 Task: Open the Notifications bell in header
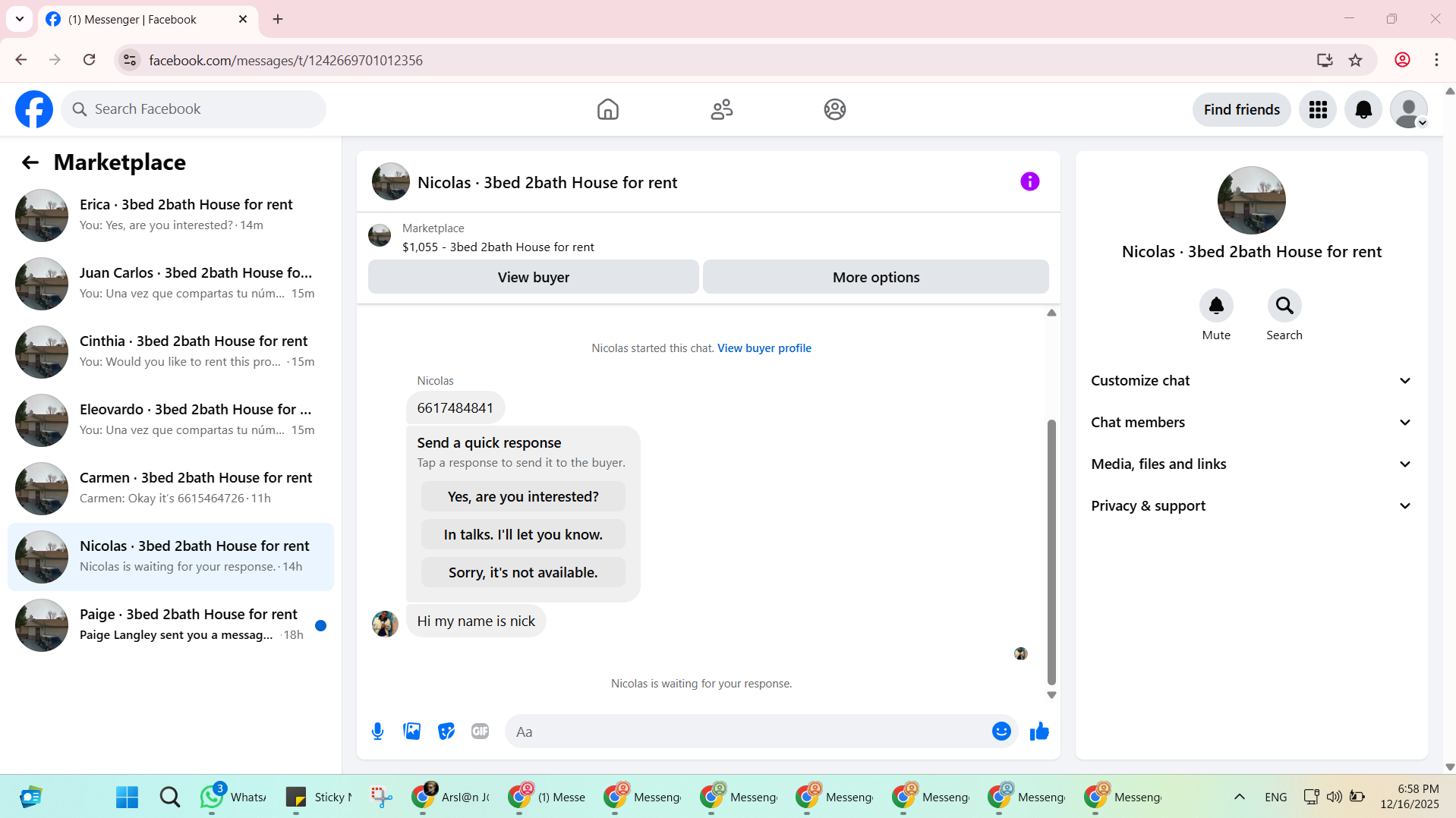1363,109
